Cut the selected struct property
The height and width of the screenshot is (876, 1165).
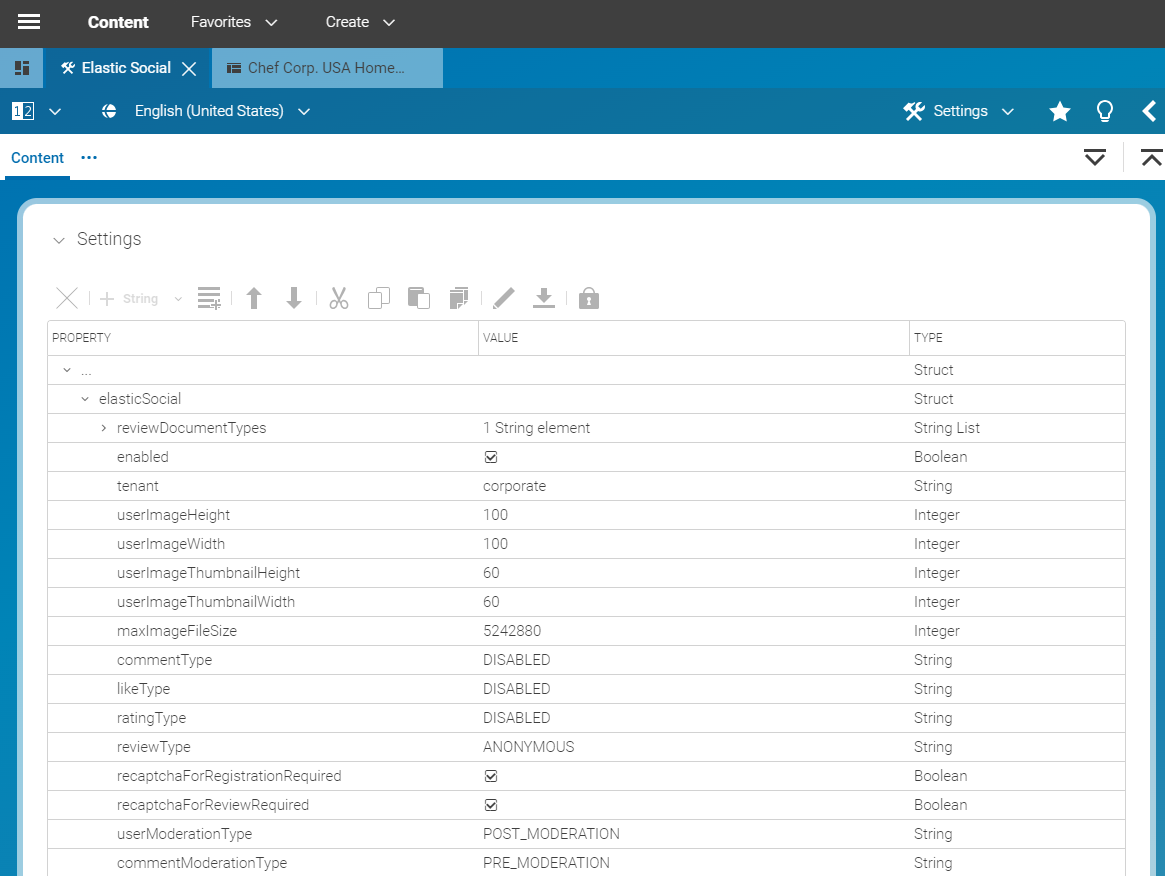(x=338, y=298)
